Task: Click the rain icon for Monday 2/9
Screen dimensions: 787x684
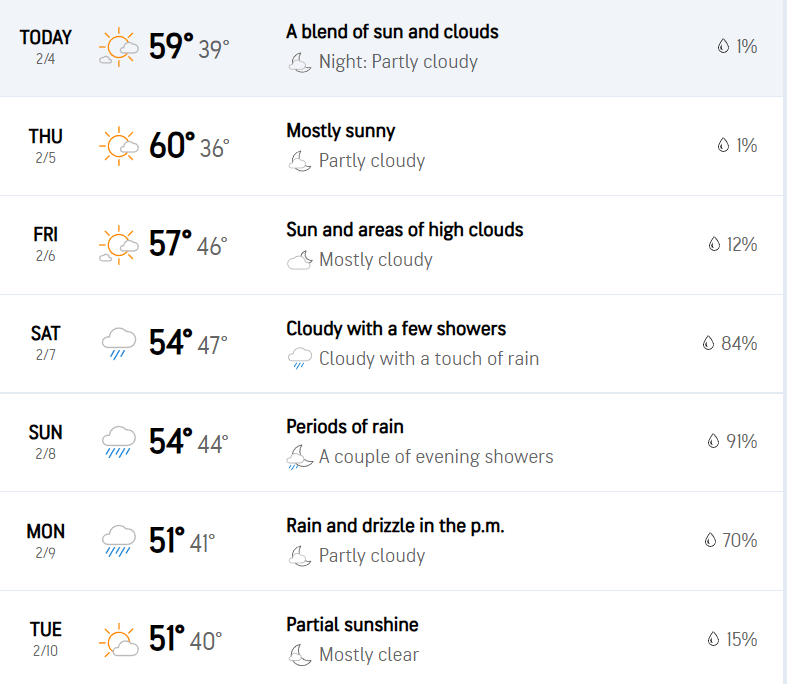Action: [x=118, y=540]
